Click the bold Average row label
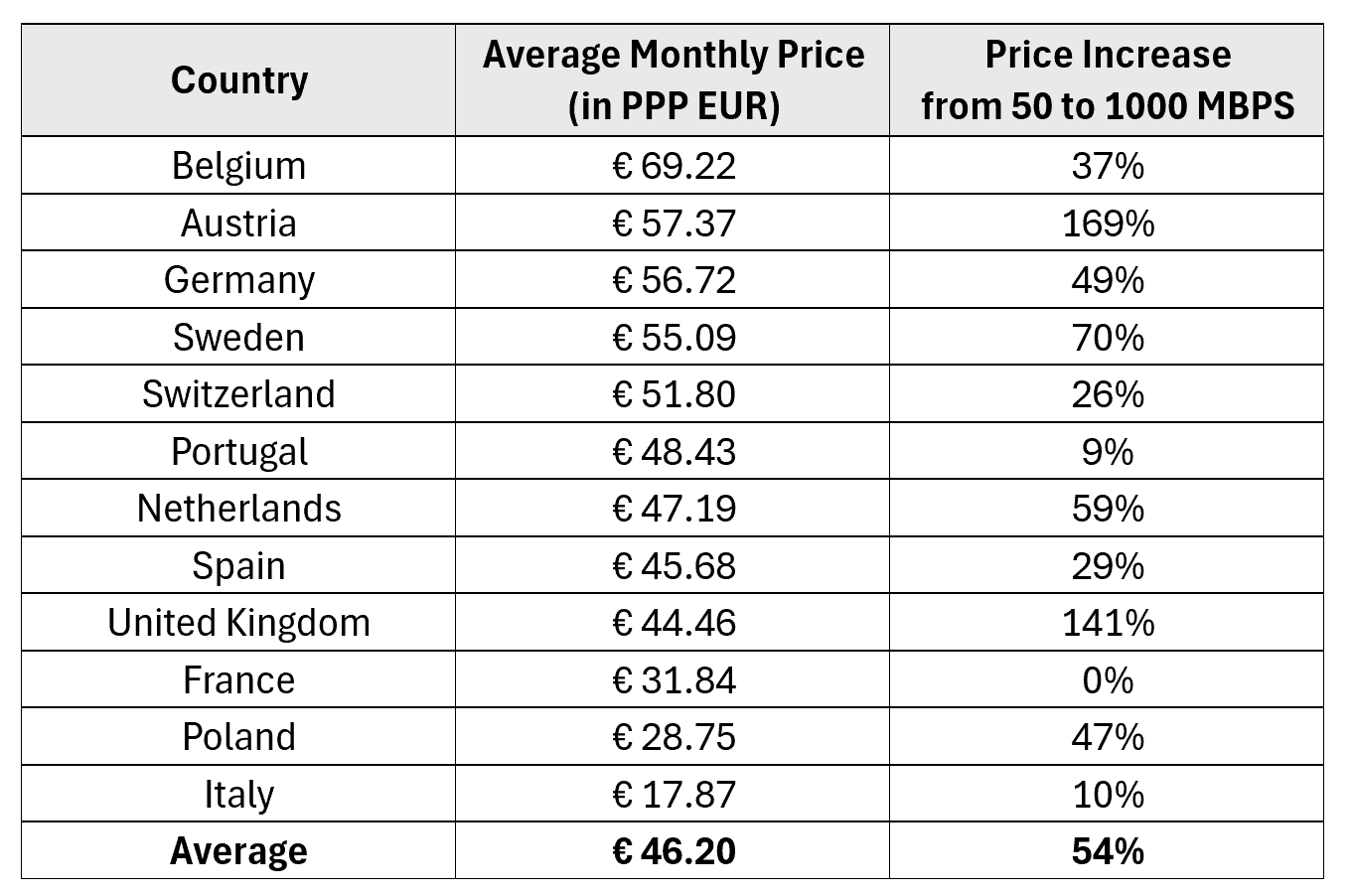1353x896 pixels. pos(238,851)
